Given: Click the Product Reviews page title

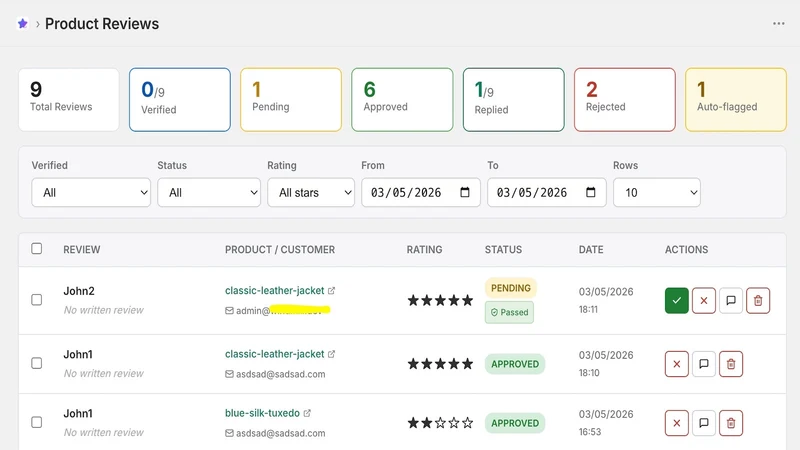Looking at the screenshot, I should (102, 23).
